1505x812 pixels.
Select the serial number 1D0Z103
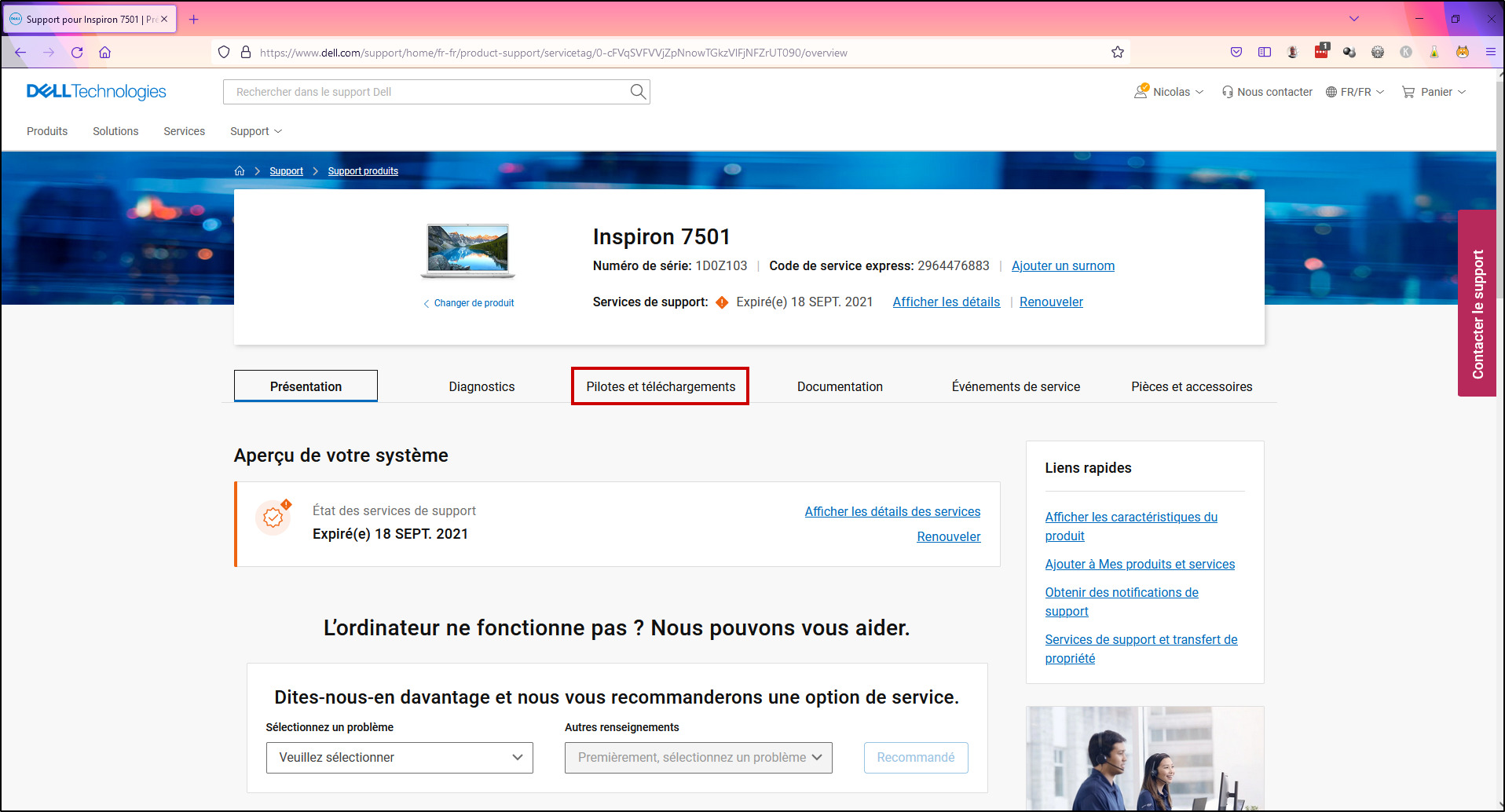[721, 266]
